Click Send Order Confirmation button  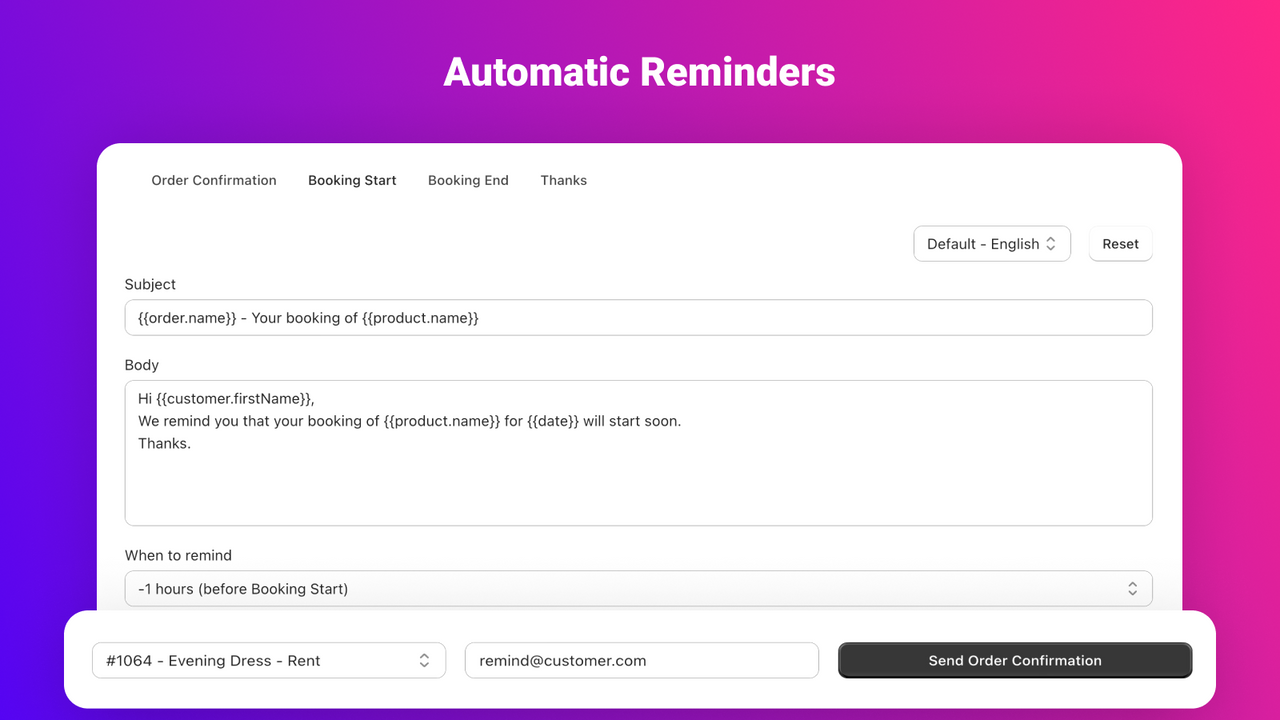[1015, 660]
